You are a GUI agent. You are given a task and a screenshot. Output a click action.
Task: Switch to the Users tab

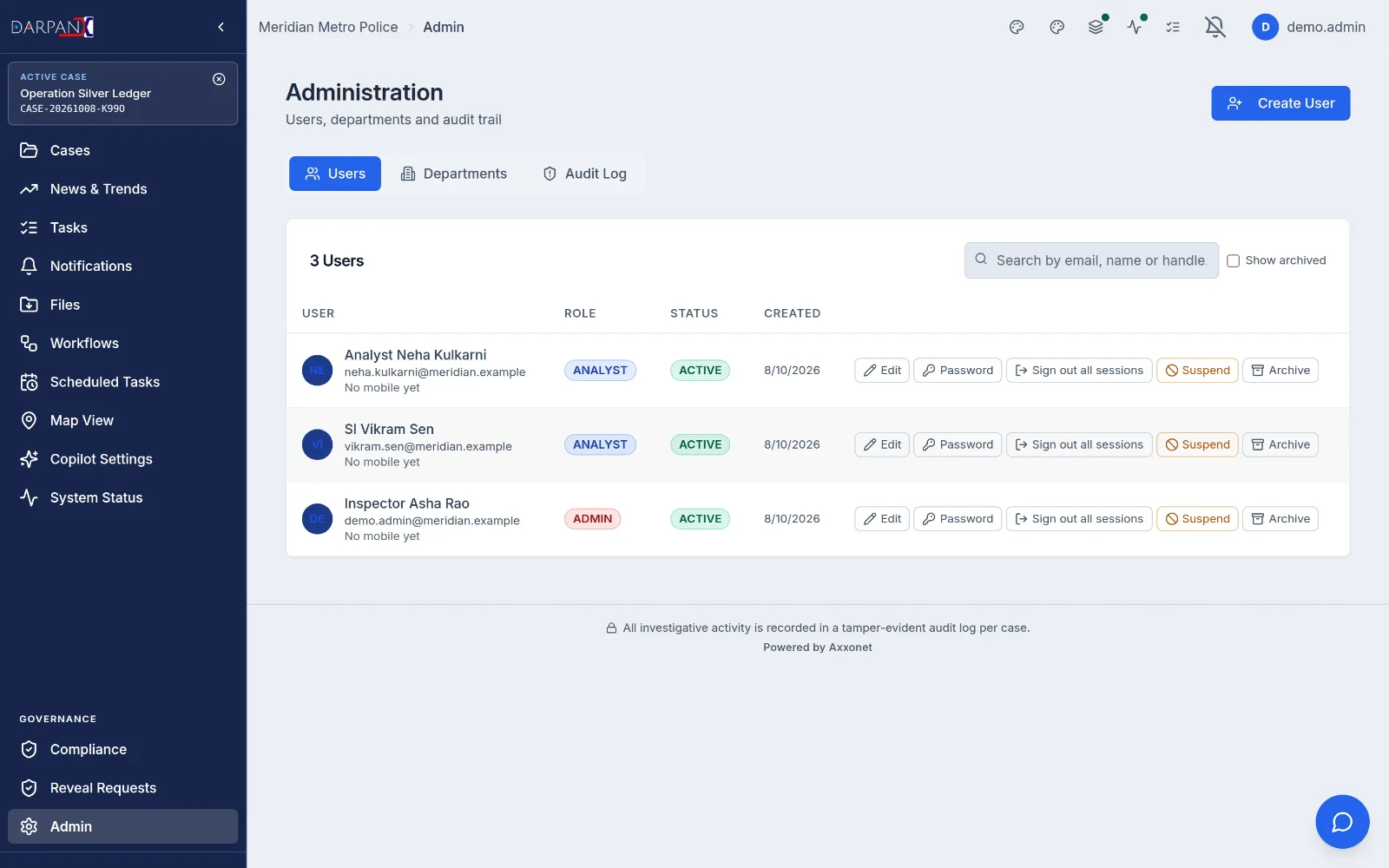pyautogui.click(x=335, y=174)
